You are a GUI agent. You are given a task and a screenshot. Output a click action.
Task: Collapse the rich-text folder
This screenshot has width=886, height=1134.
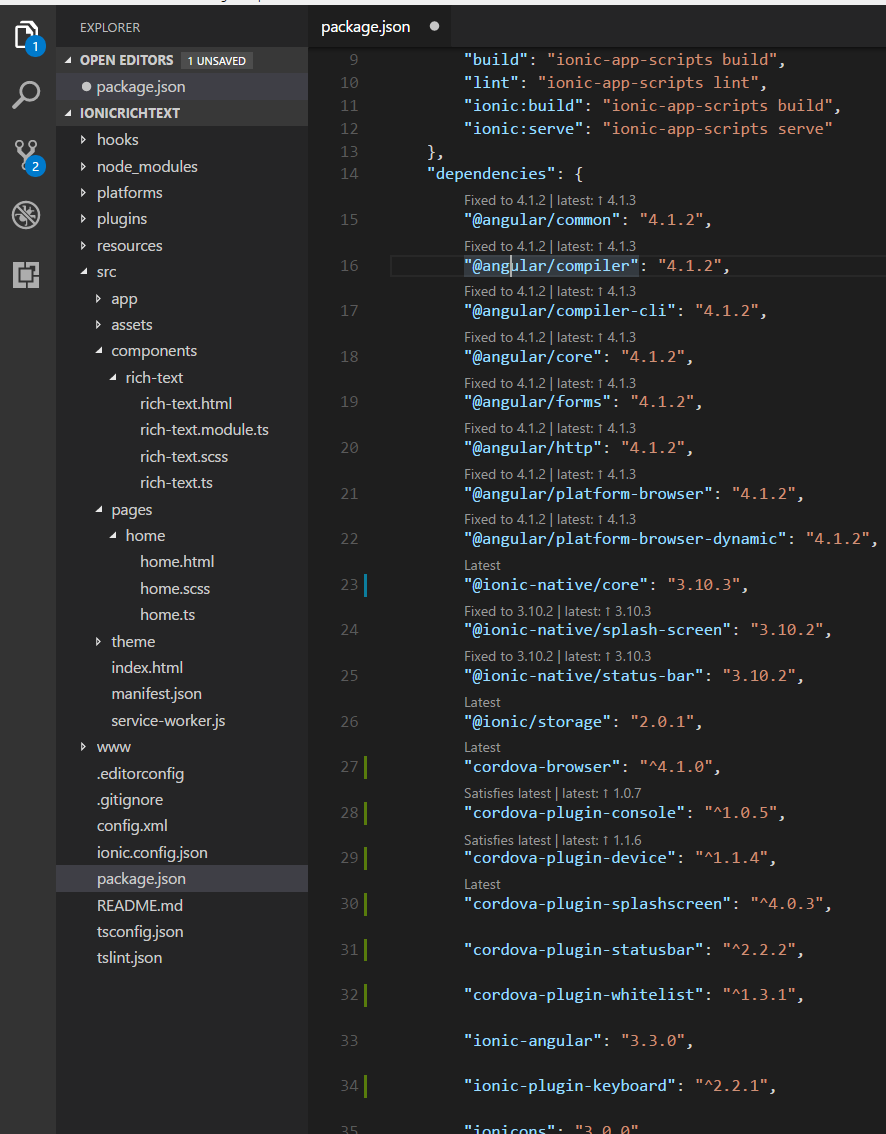pos(154,377)
